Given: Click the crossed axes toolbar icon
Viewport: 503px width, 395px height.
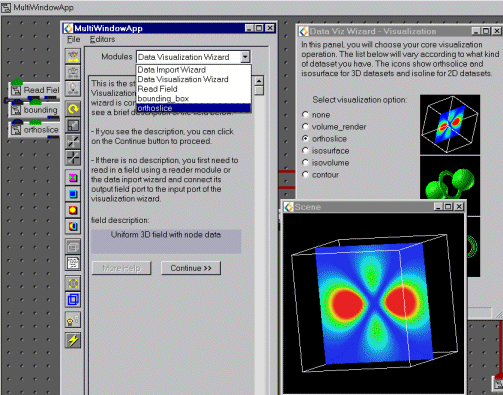Looking at the screenshot, I should [x=73, y=157].
